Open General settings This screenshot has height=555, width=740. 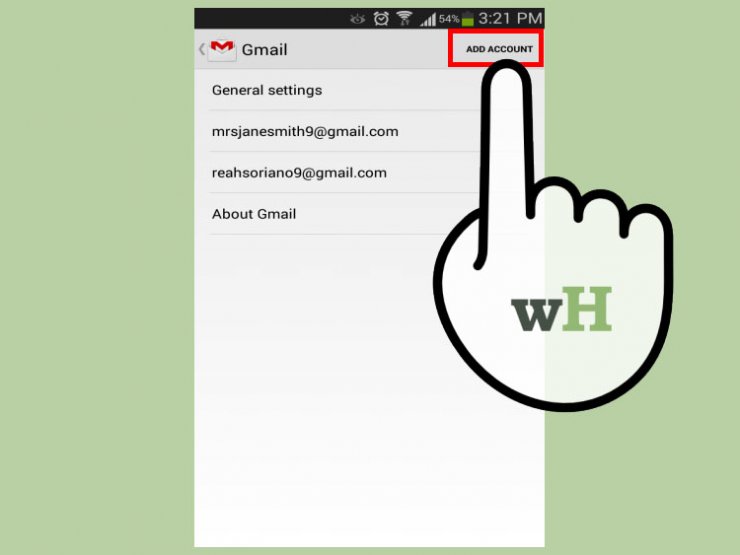369,90
